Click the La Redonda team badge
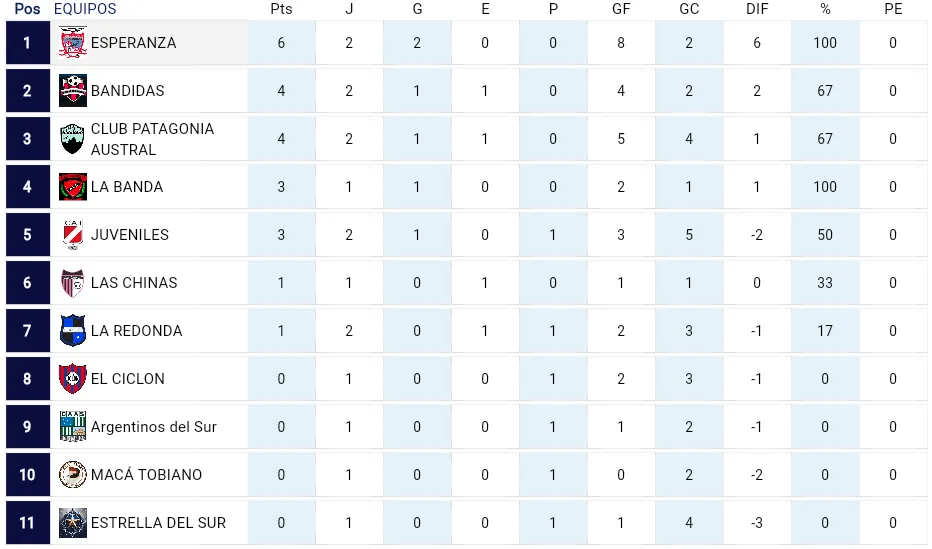Image resolution: width=932 pixels, height=549 pixels. (72, 331)
